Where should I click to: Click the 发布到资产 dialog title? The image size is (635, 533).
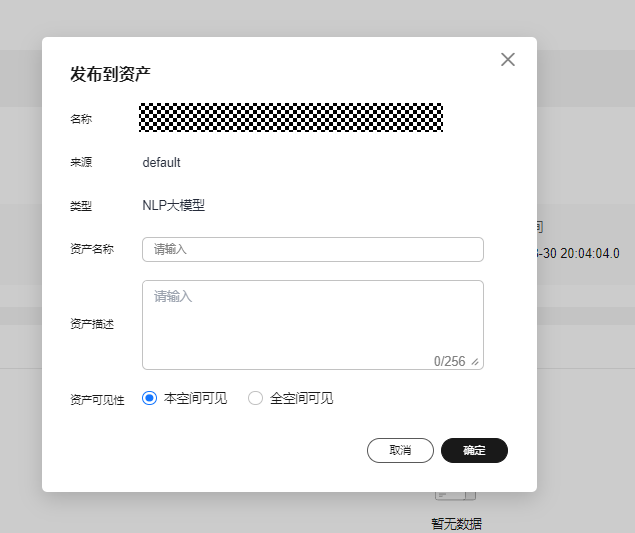tap(110, 74)
